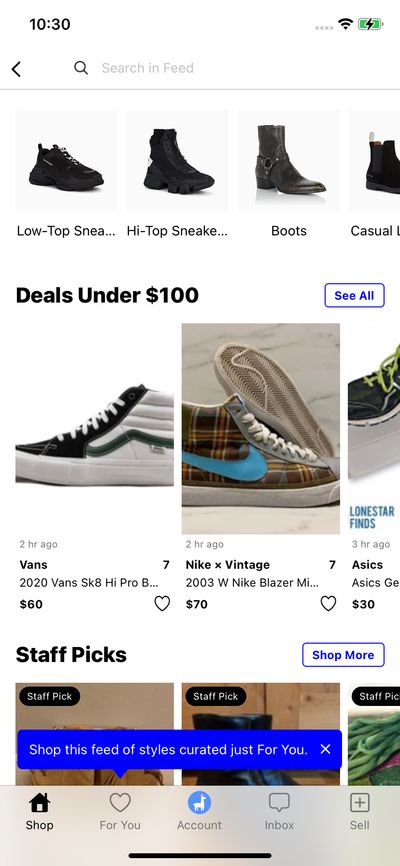
Task: Favorite the Vans Sk8 Hi listing heart
Action: click(162, 604)
